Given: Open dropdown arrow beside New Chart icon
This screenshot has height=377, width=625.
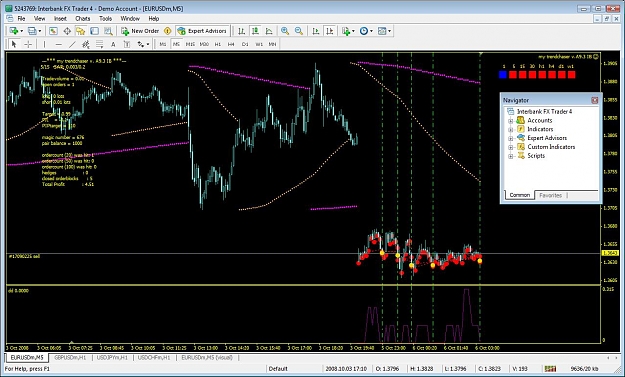Looking at the screenshot, I should tap(22, 31).
